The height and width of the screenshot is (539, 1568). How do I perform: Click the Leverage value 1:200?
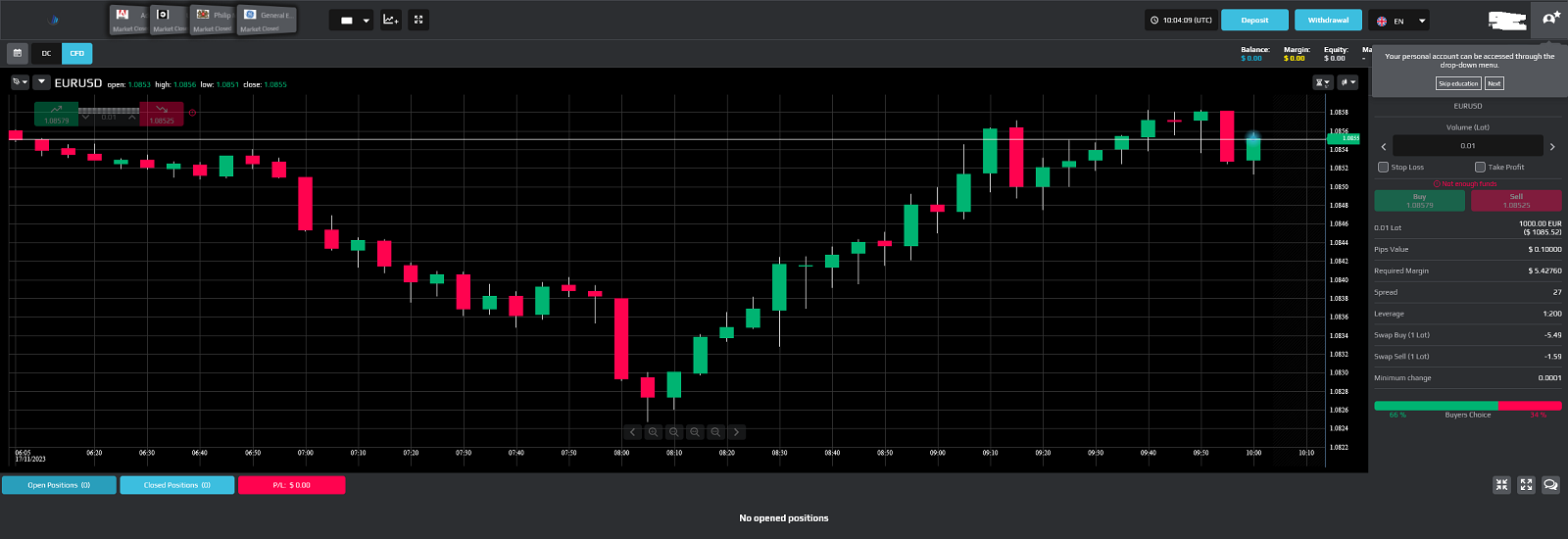click(1551, 314)
